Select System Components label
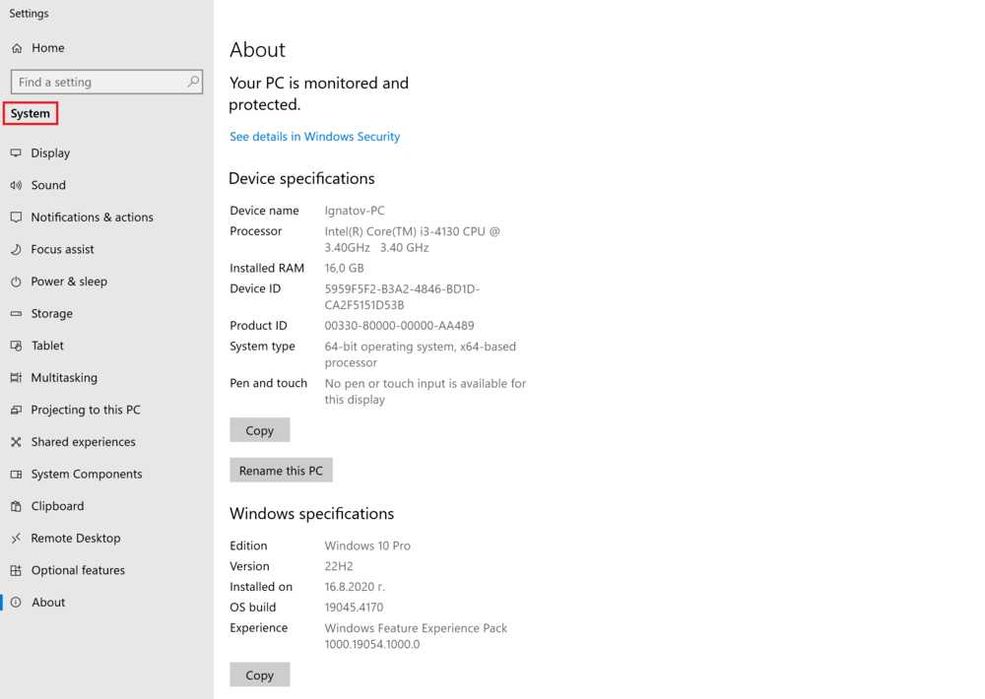Viewport: 985px width, 699px height. [x=87, y=474]
